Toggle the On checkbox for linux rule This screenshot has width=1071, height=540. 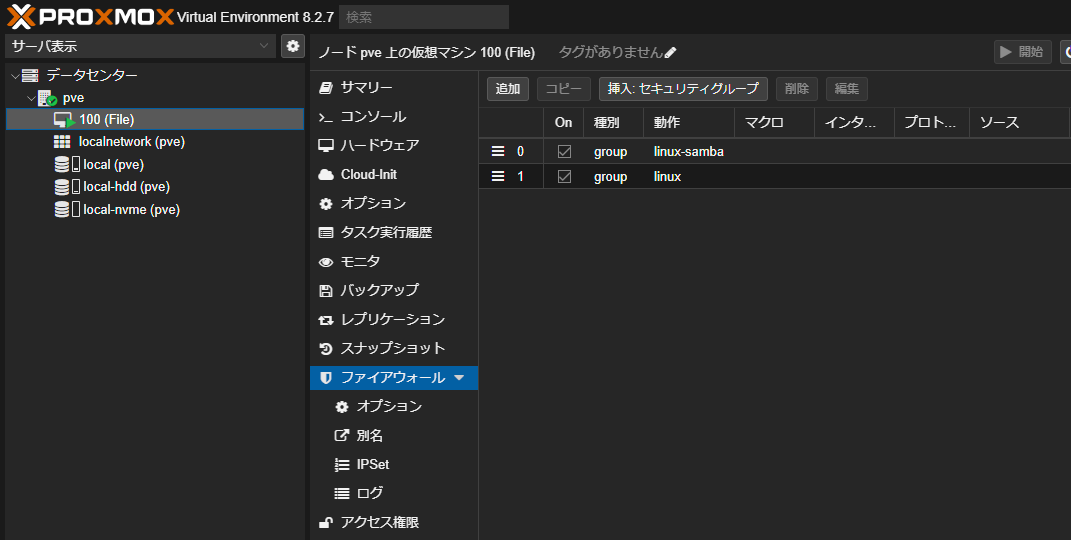tap(564, 177)
